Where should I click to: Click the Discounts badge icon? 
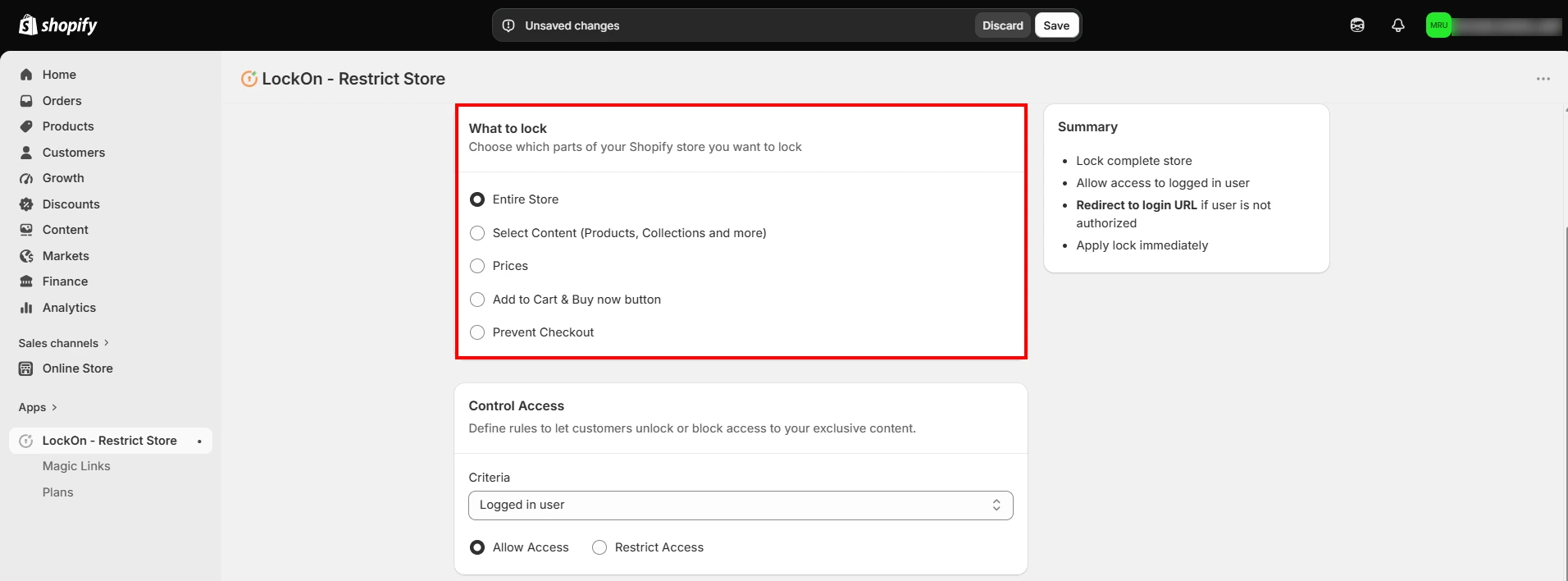[26, 204]
